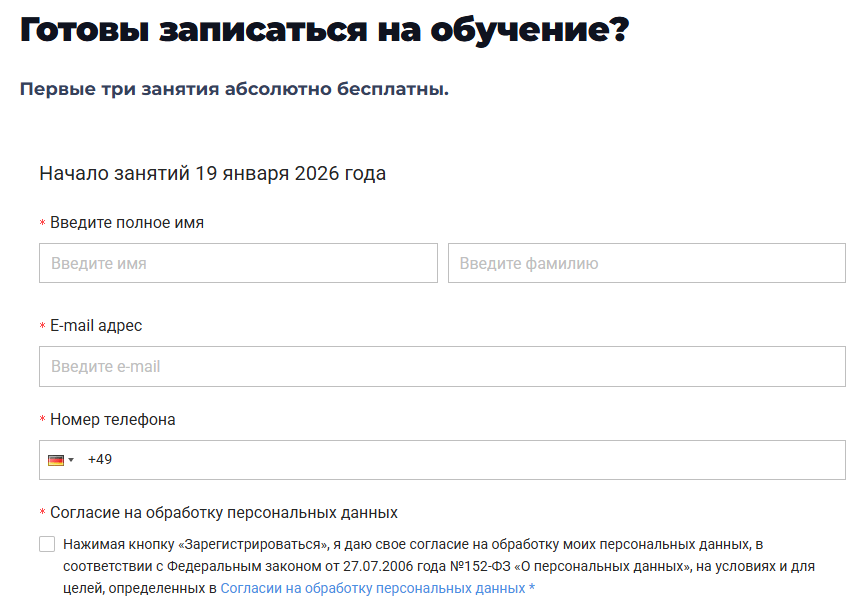Open the country code dropdown arrow
The image size is (867, 612).
click(71, 460)
